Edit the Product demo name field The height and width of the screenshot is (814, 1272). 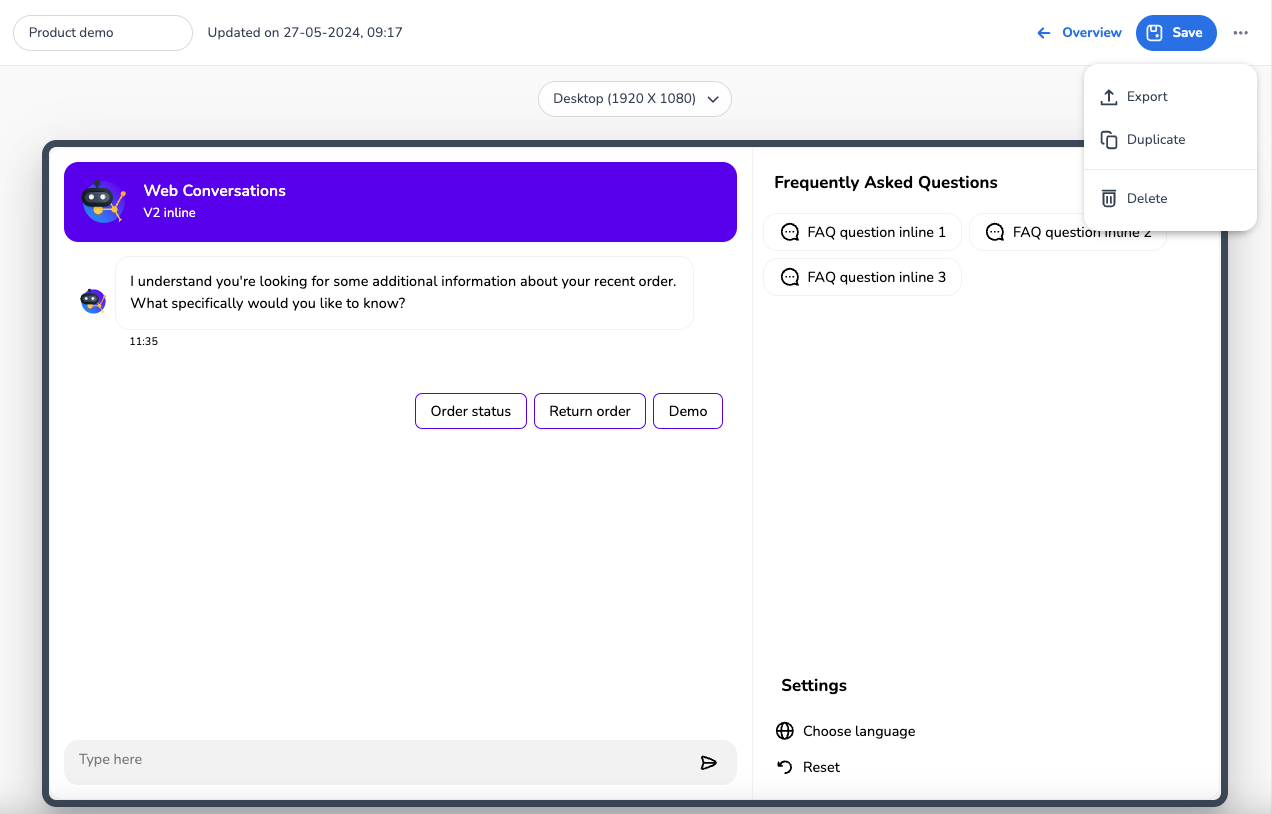(x=102, y=33)
